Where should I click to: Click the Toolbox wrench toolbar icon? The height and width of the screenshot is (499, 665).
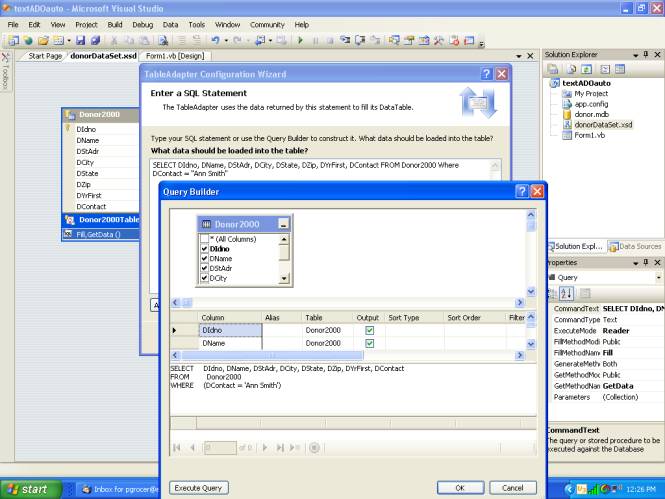(439, 40)
